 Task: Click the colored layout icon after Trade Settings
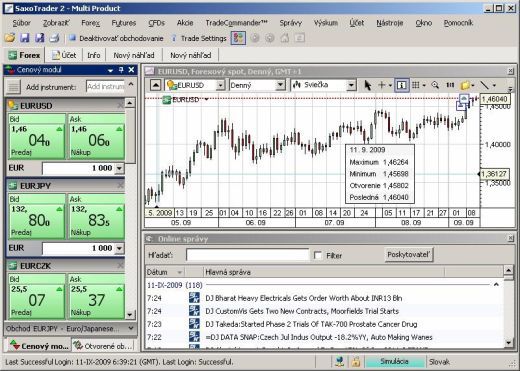click(238, 38)
